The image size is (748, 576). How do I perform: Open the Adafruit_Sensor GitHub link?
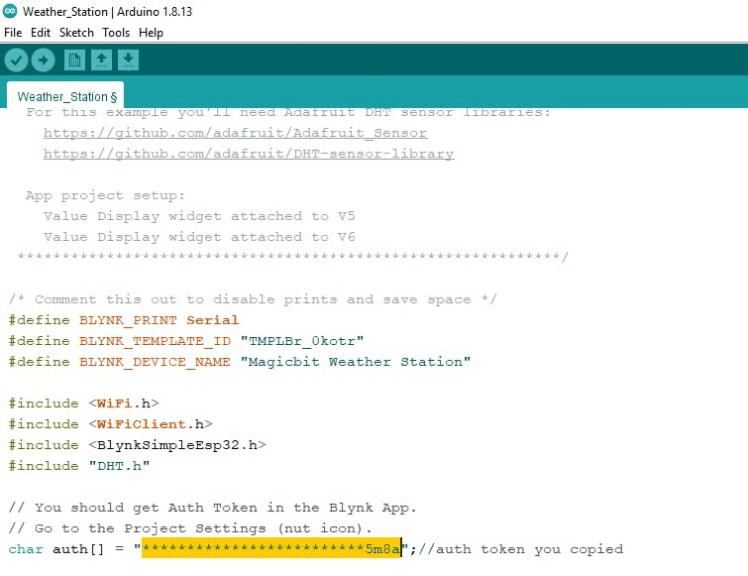click(x=235, y=133)
